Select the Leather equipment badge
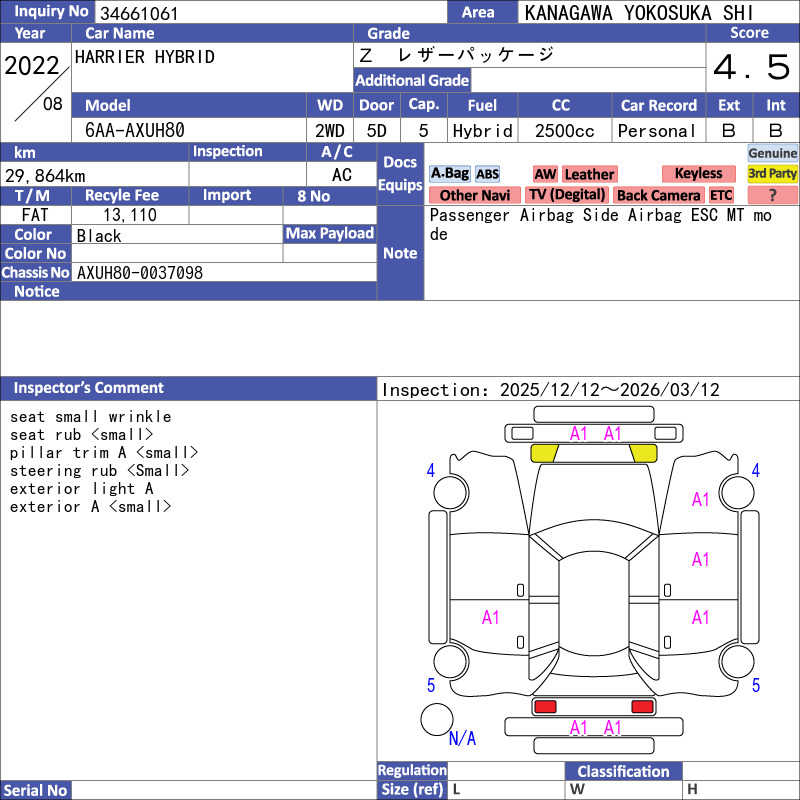 point(589,174)
